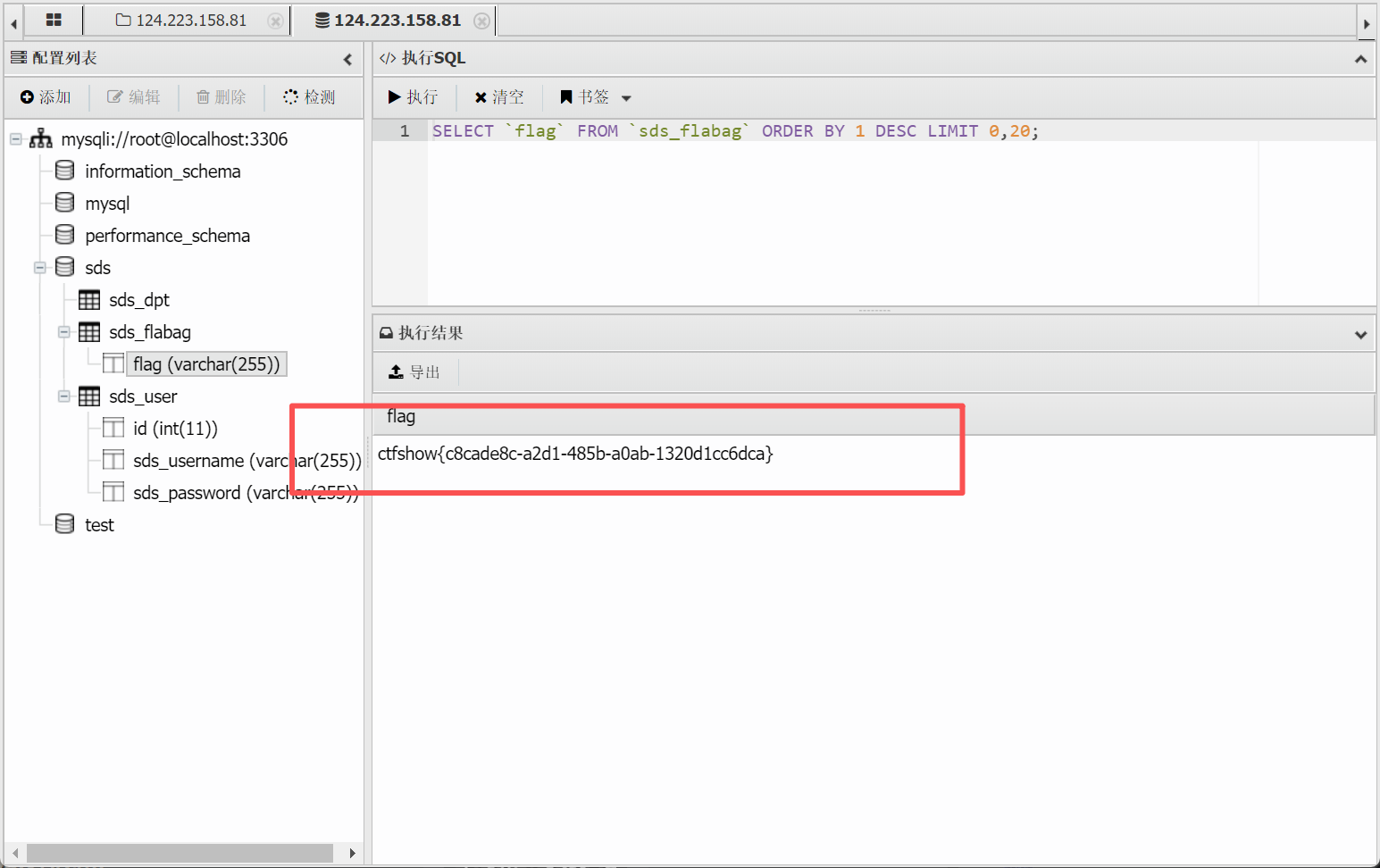1380x868 pixels.
Task: Clear the editor with 清空 button
Action: pos(499,96)
